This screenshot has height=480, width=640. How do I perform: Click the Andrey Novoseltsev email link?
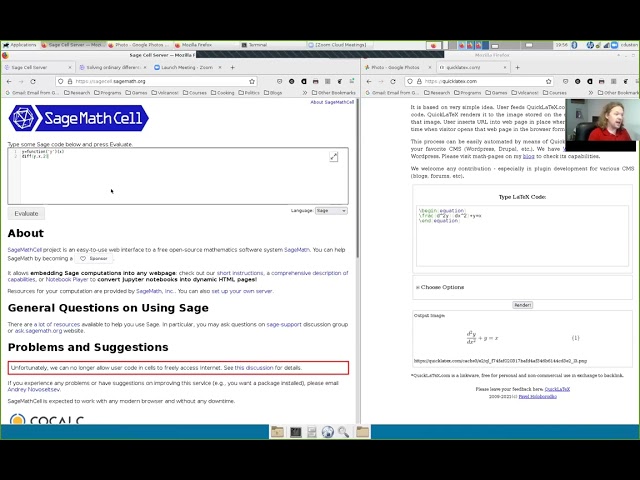click(x=34, y=389)
